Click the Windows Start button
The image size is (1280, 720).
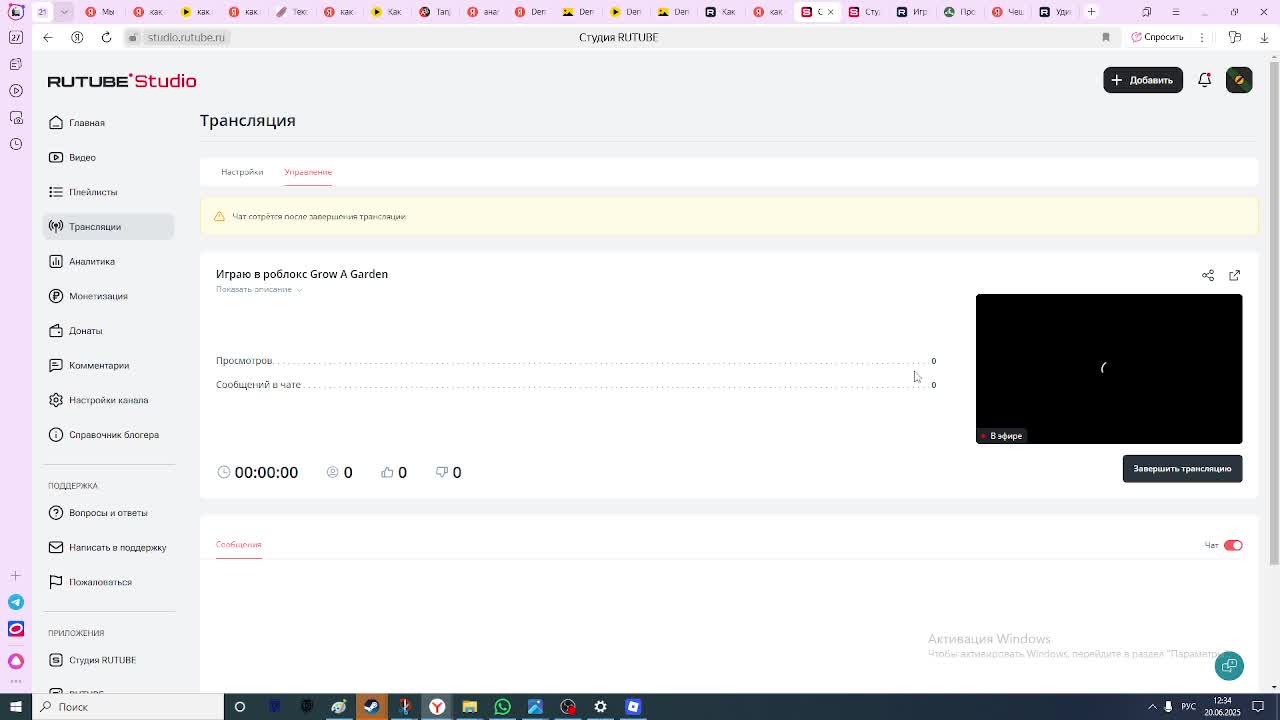pyautogui.click(x=16, y=707)
